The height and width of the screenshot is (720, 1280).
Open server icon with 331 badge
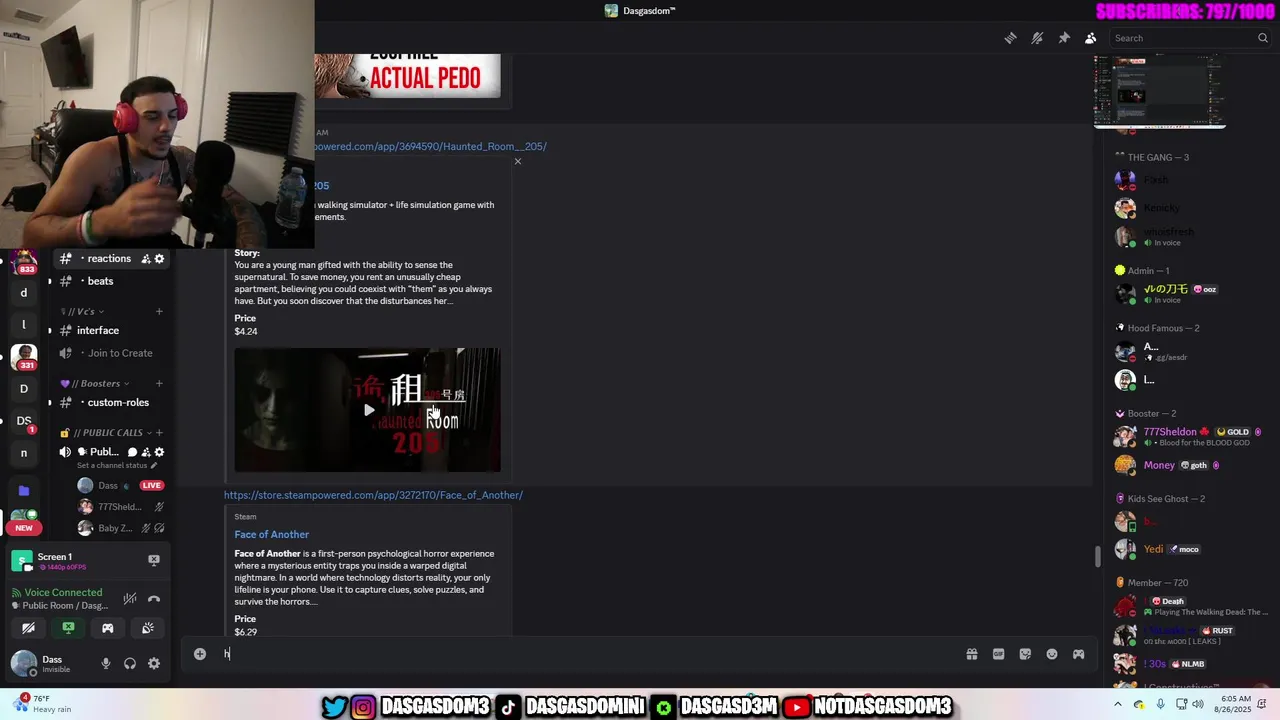click(24, 356)
